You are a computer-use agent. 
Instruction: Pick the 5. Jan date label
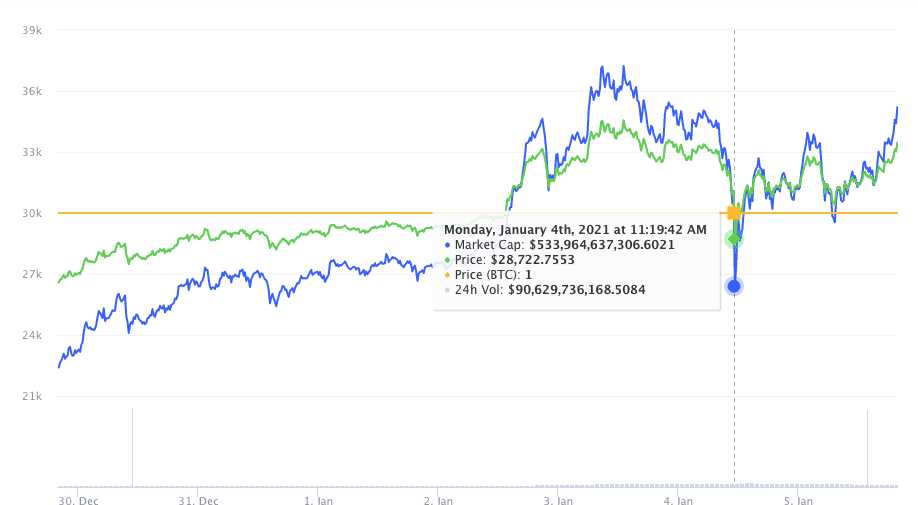[x=798, y=500]
